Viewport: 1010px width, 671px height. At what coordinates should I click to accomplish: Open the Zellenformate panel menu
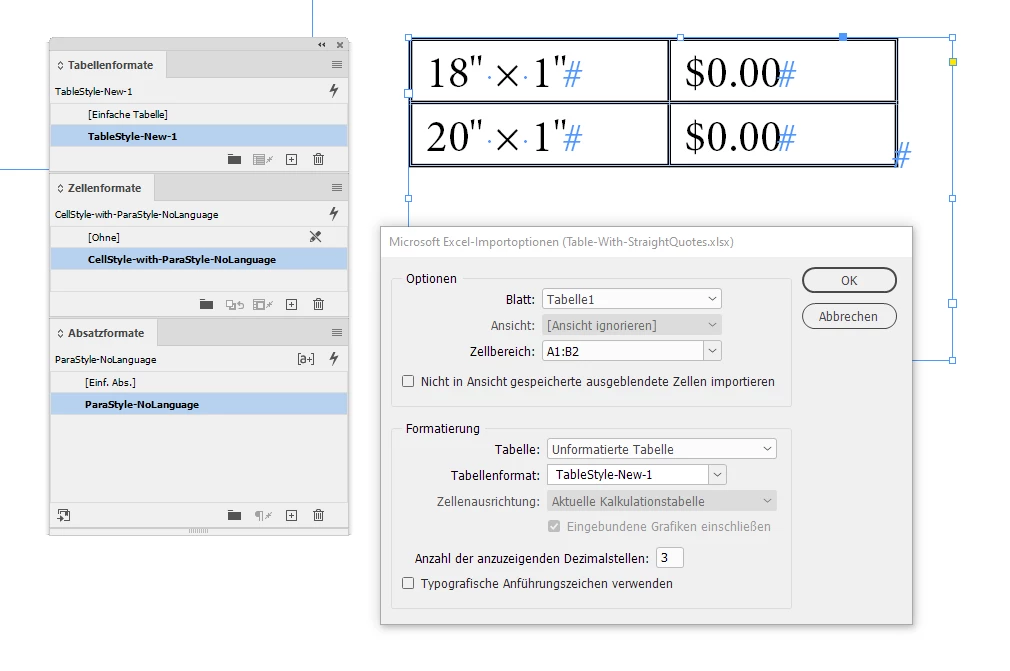coord(336,187)
